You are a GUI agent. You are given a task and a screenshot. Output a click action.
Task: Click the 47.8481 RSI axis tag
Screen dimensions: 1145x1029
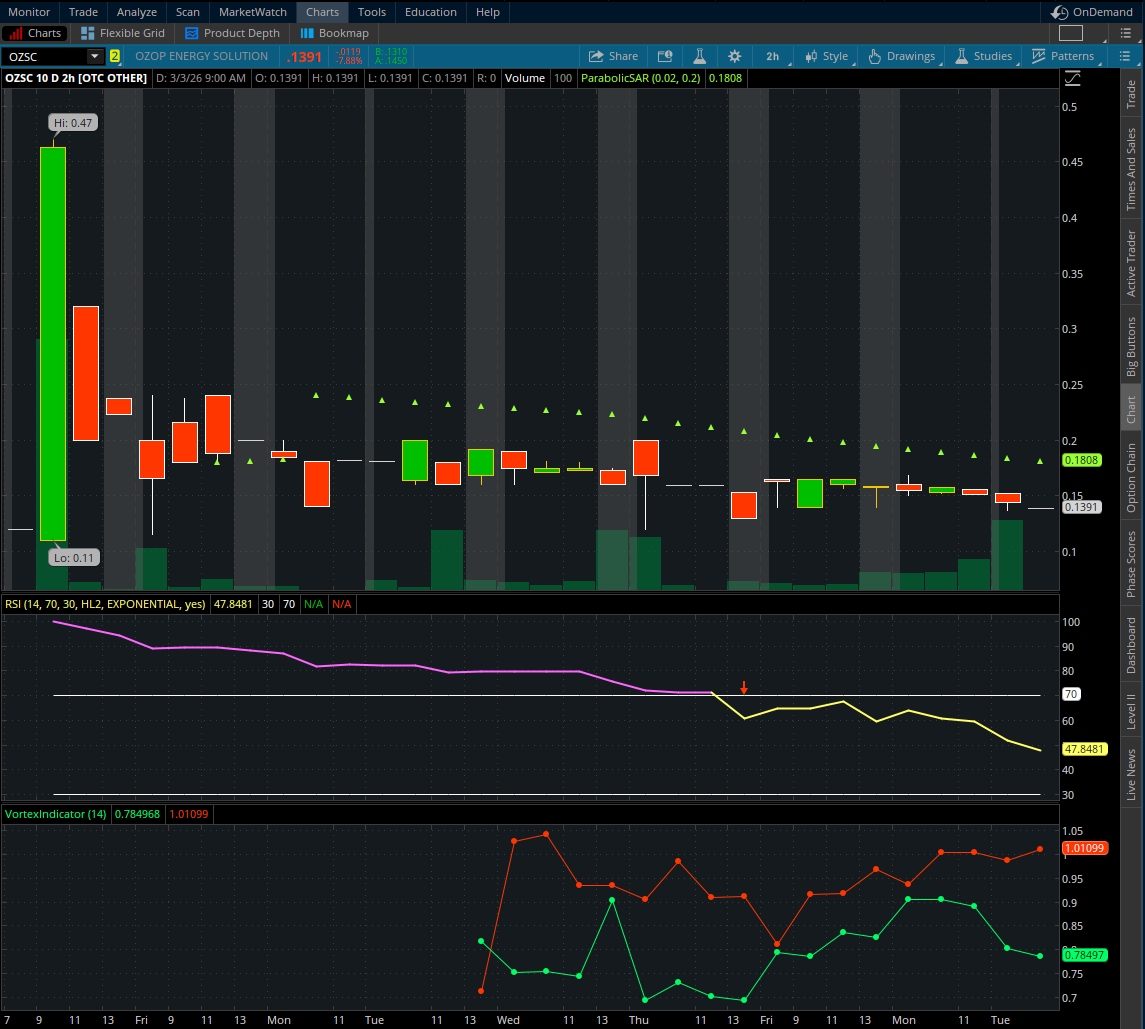click(x=1084, y=749)
